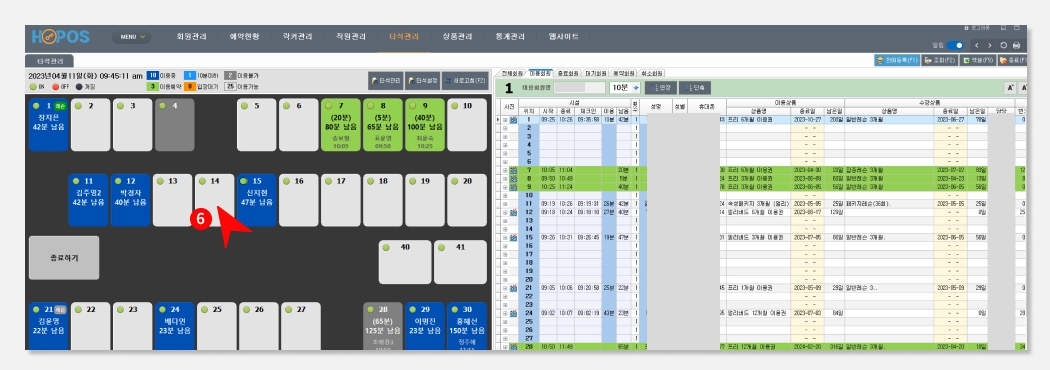Click the circular refresh icon in top bar

point(1003,45)
